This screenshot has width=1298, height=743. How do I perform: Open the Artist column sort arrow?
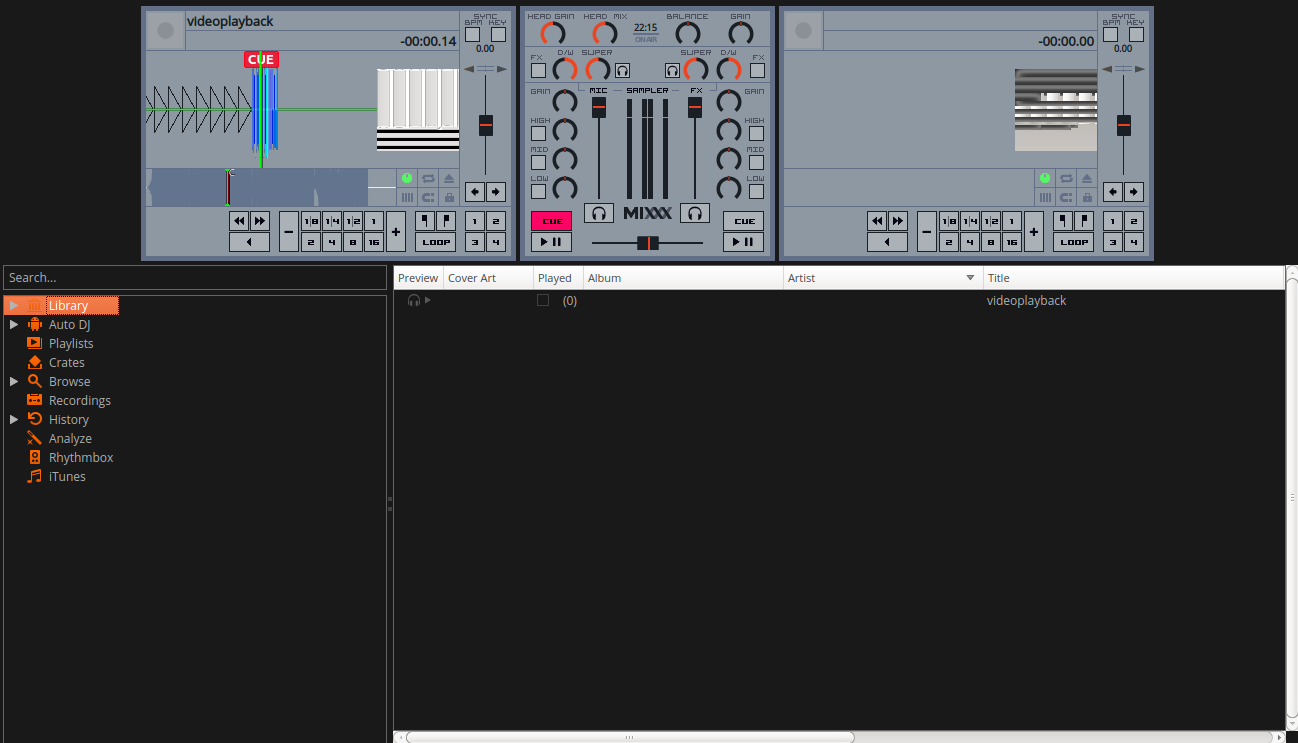(970, 278)
